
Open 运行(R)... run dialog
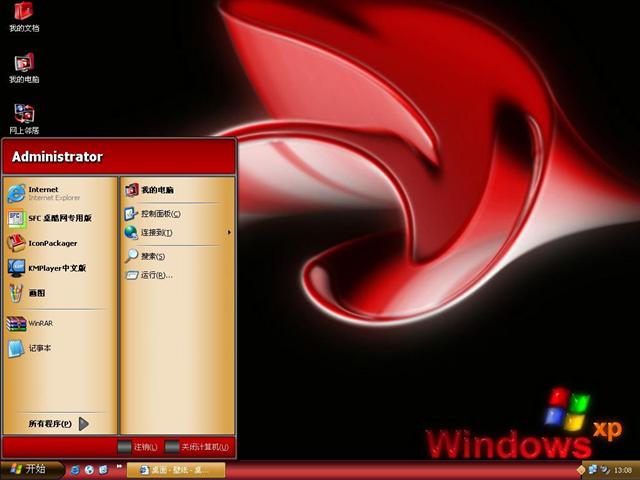click(177, 275)
